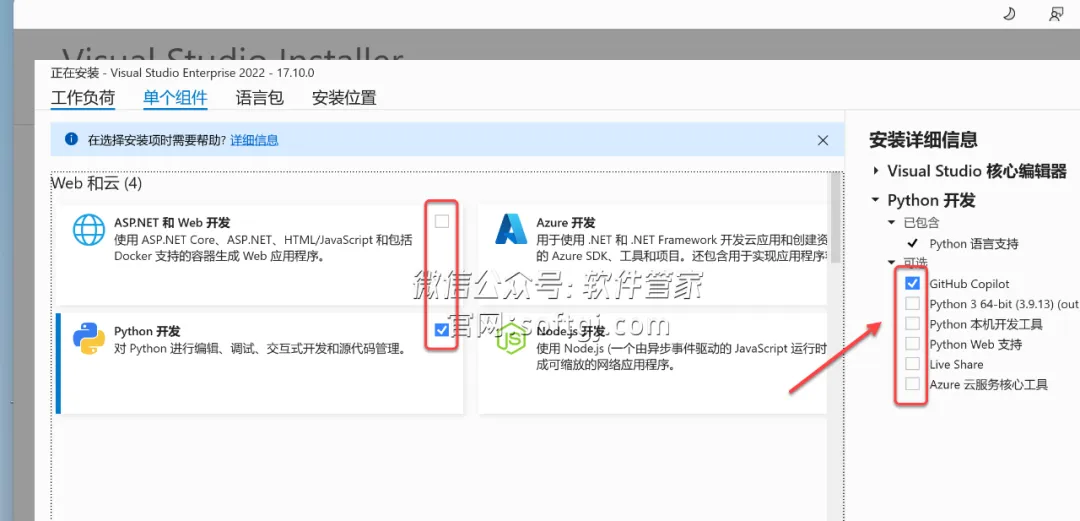
Task: Expand Visual Studio 核心编辑器 section
Action: (875, 171)
